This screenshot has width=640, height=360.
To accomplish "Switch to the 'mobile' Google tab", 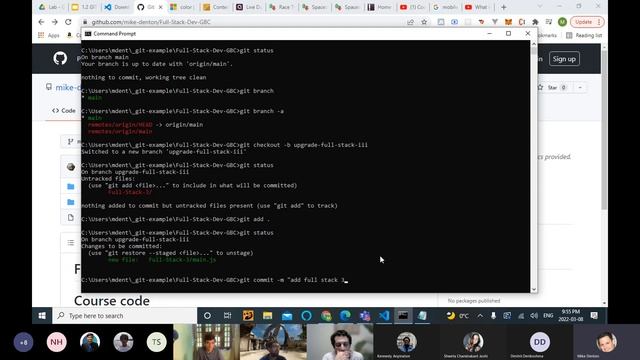I will pos(445,7).
